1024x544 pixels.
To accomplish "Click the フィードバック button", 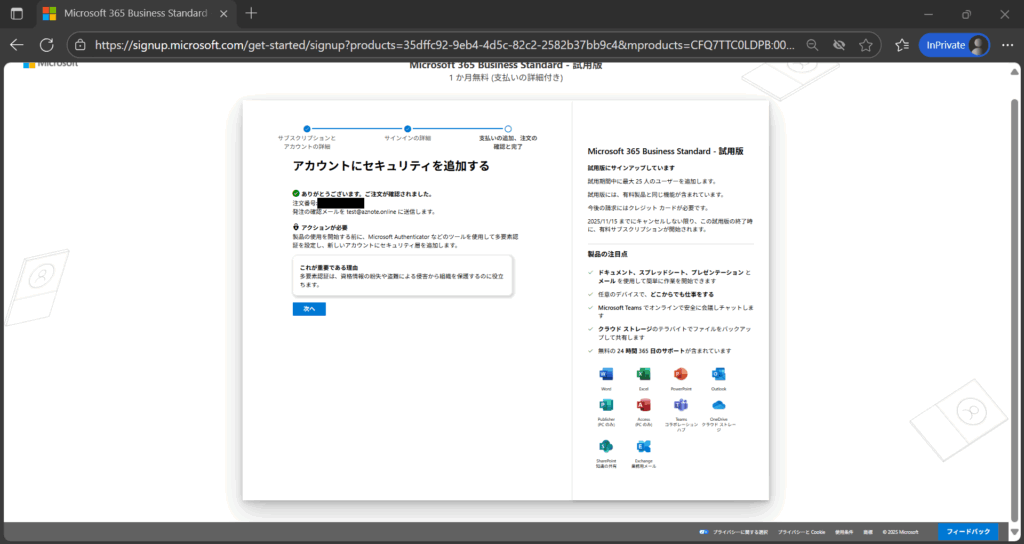I will [968, 532].
